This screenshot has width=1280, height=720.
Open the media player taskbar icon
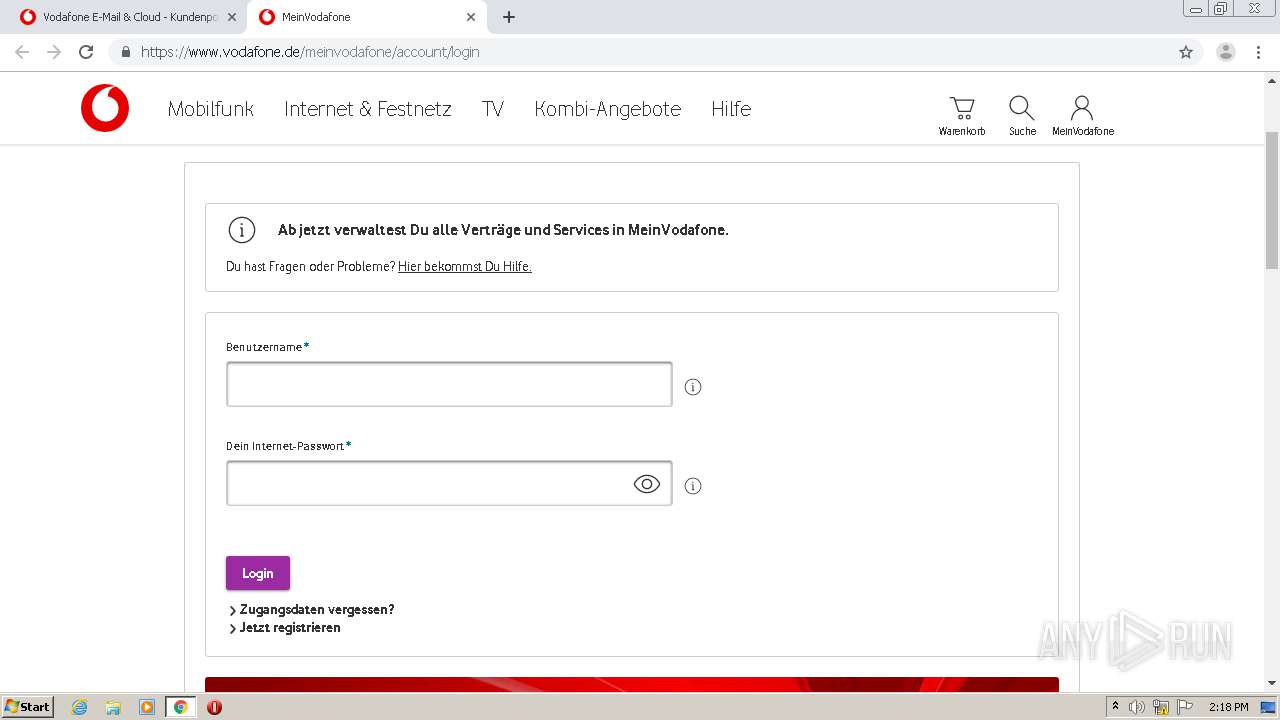(147, 707)
